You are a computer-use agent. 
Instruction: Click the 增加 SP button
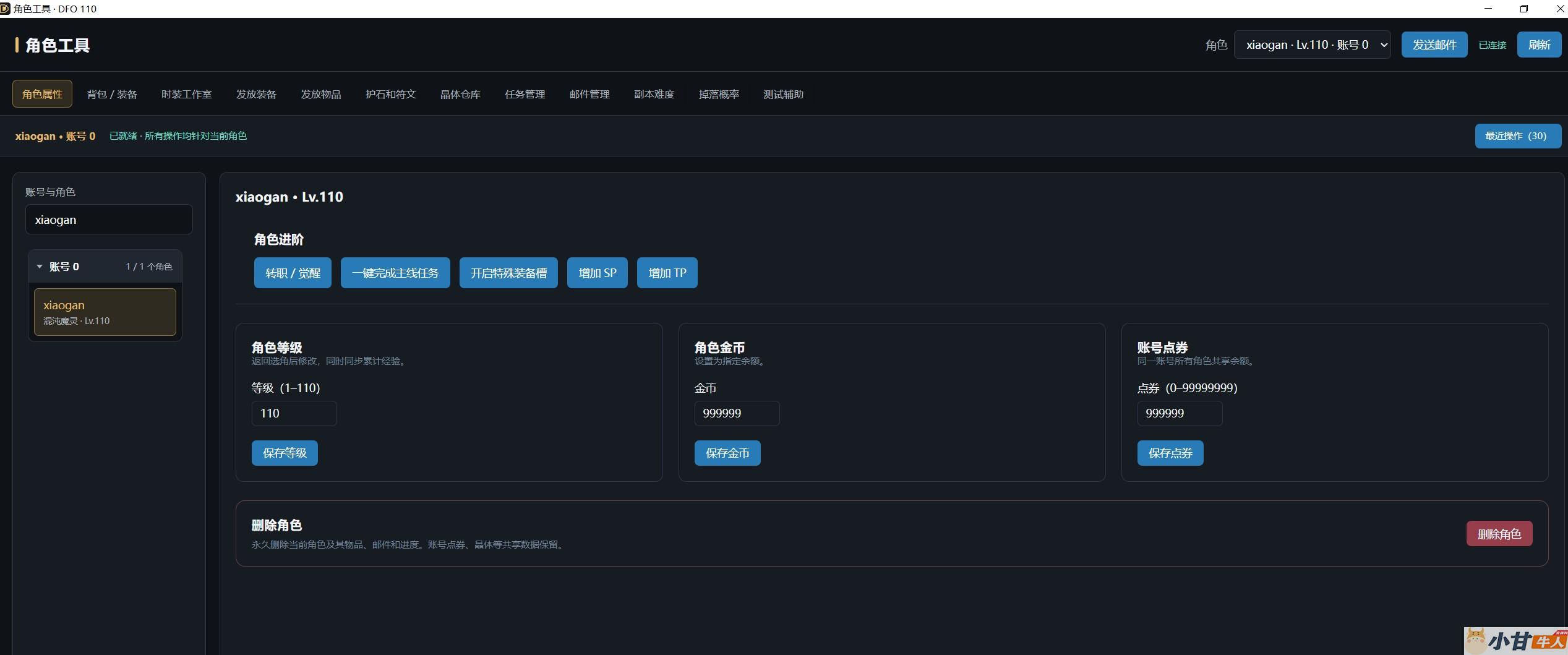598,273
